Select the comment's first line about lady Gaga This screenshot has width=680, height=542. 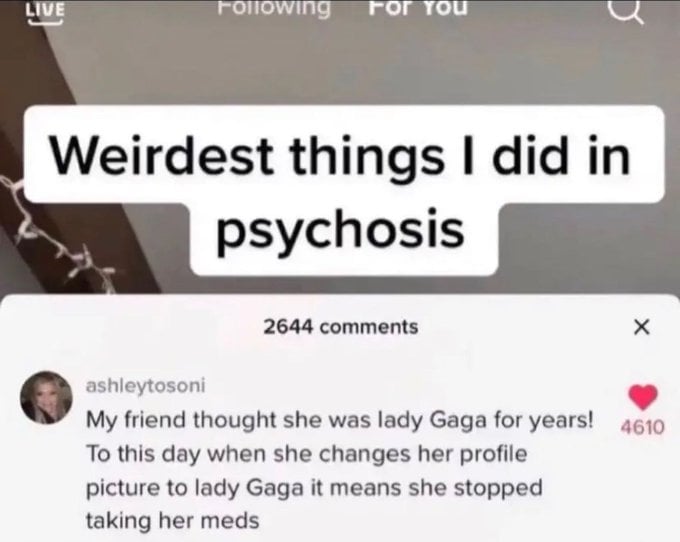[x=340, y=420]
